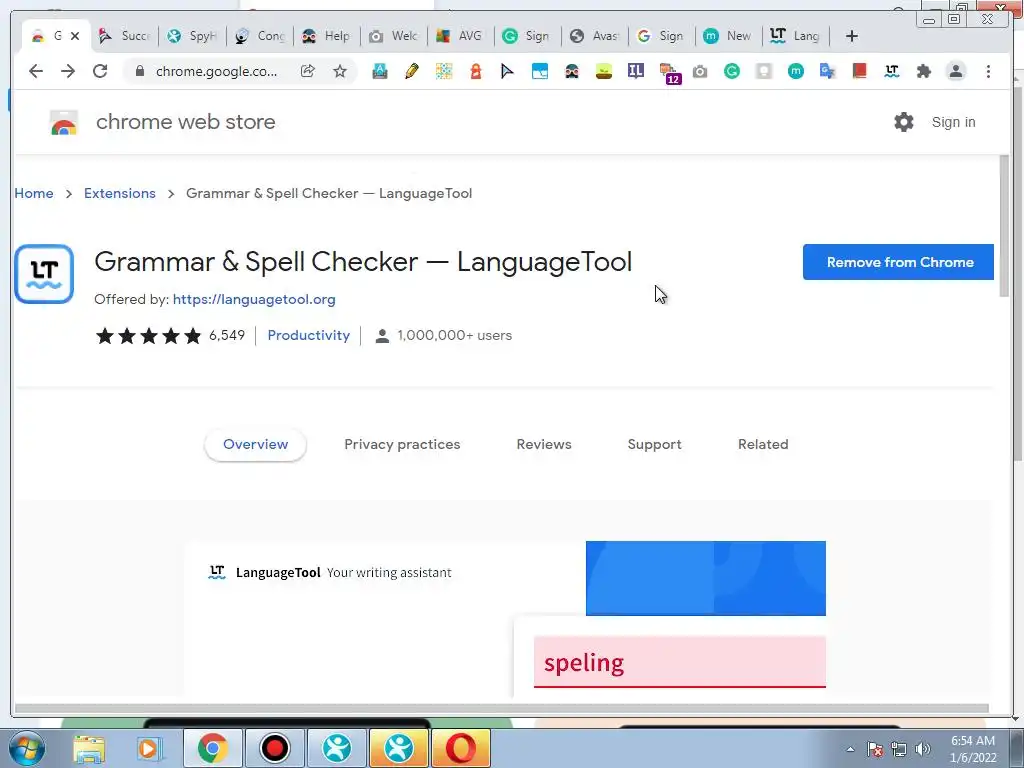Click the Chrome Web Store logo
Screen dimensions: 1024x768
coord(64,122)
